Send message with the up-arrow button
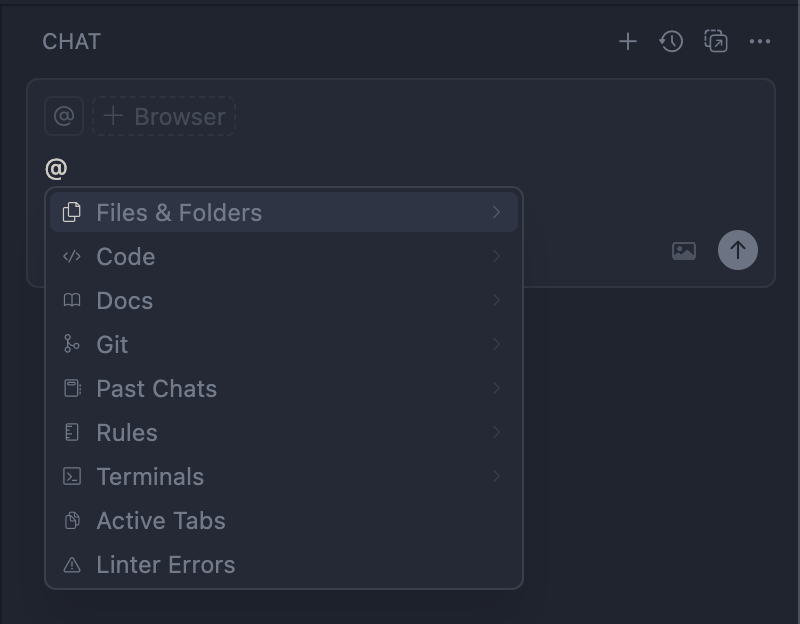Screen dimensions: 800x624 738,250
